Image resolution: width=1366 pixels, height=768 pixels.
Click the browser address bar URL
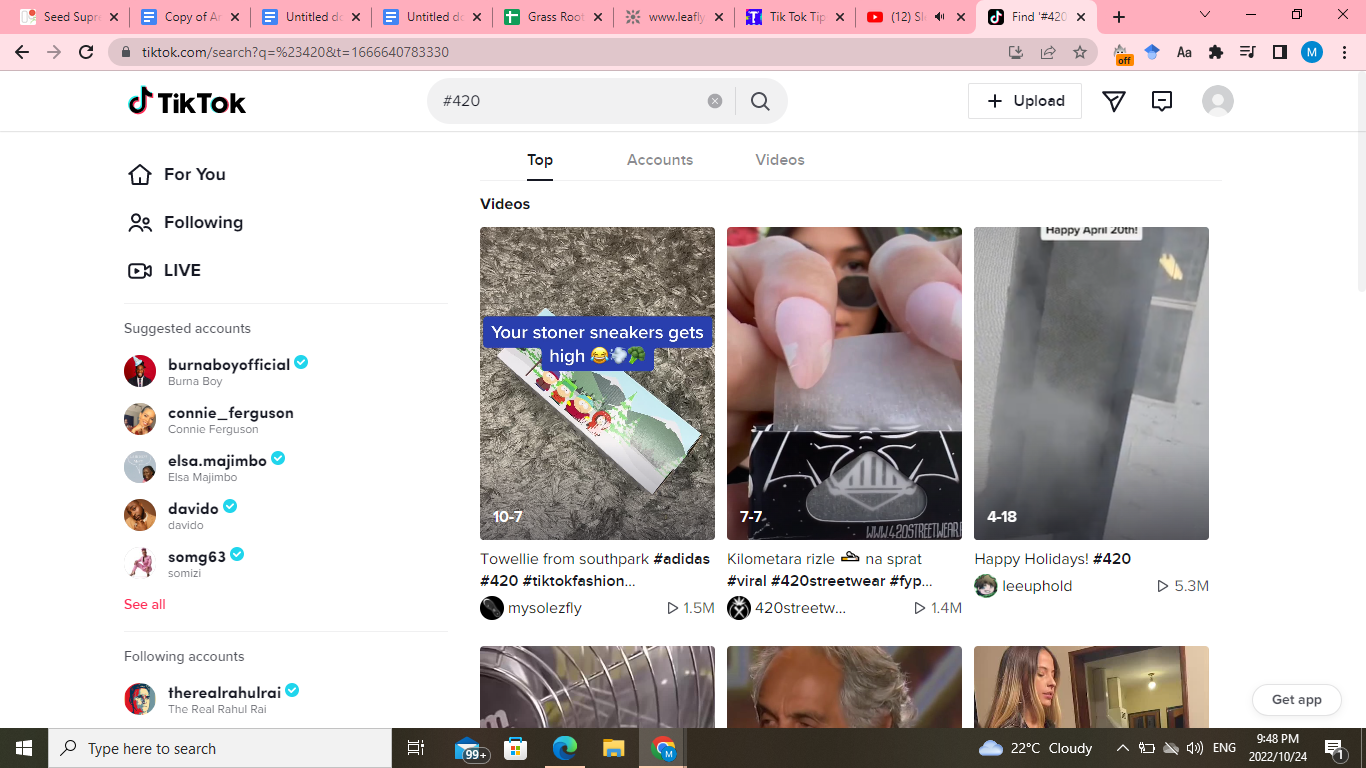coord(295,52)
